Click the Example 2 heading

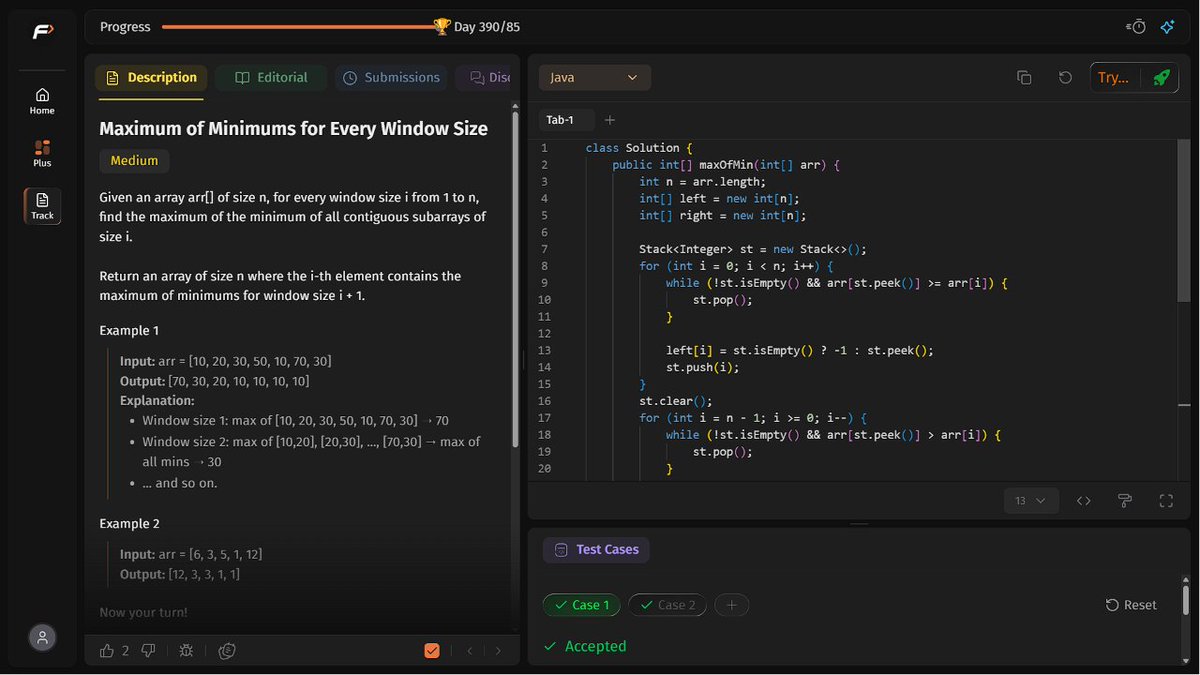tap(130, 523)
